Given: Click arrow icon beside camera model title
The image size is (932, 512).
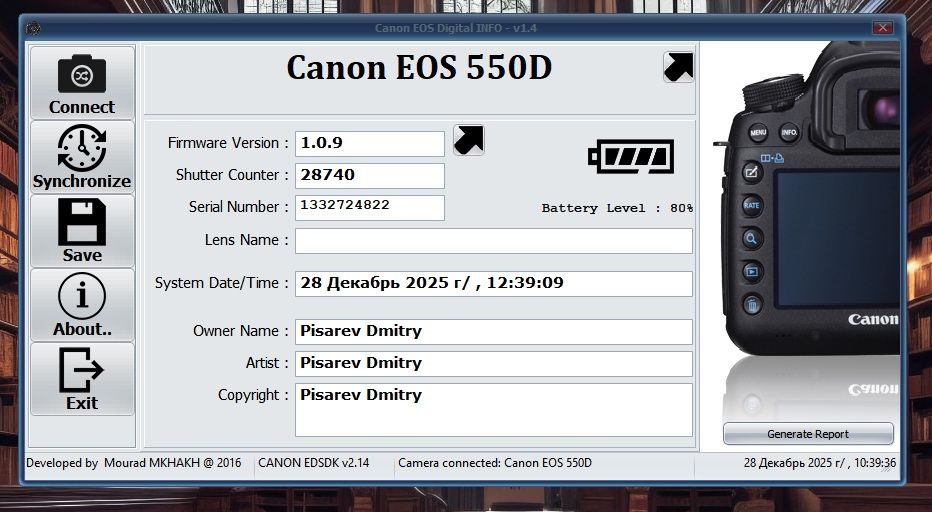Looking at the screenshot, I should 679,67.
